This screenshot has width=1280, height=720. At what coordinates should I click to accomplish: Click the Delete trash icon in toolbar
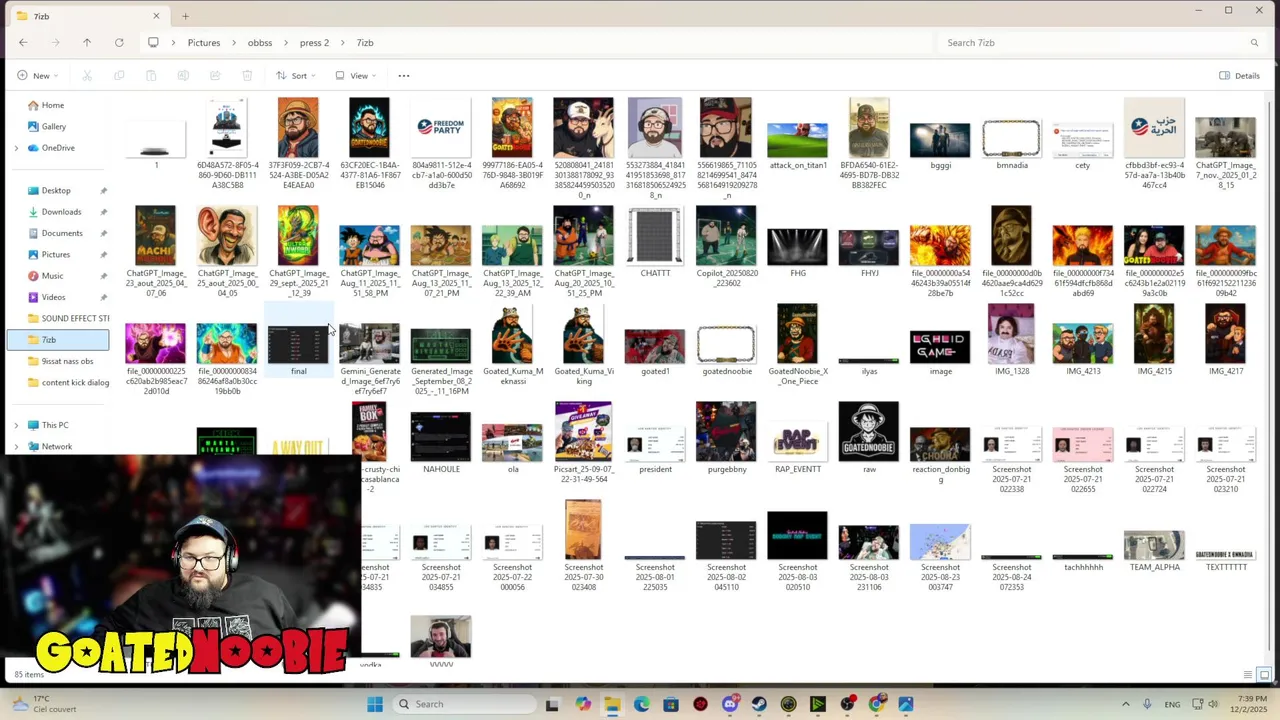pos(247,76)
